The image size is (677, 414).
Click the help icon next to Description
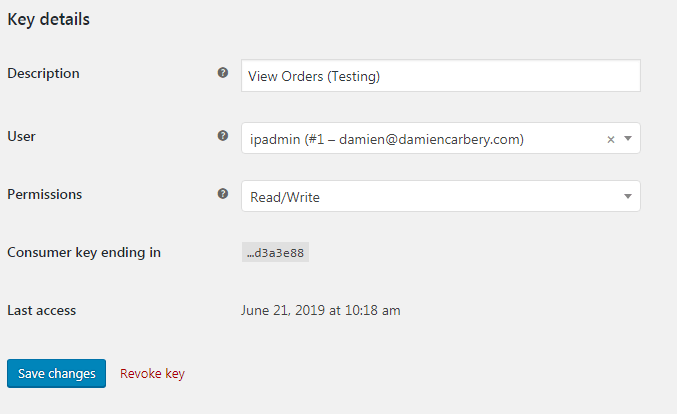[223, 73]
